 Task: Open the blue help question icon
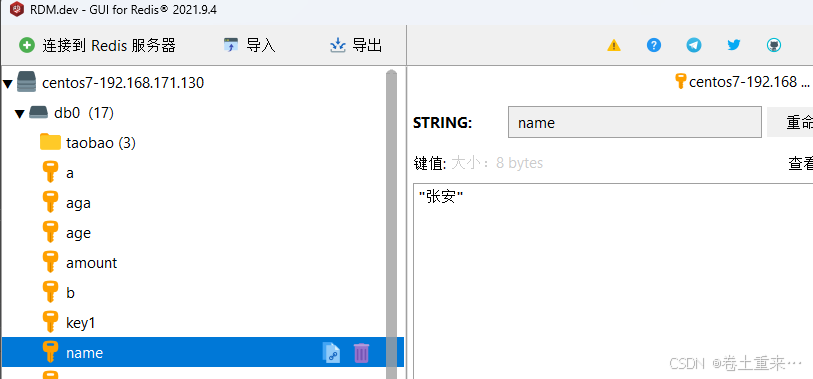654,45
